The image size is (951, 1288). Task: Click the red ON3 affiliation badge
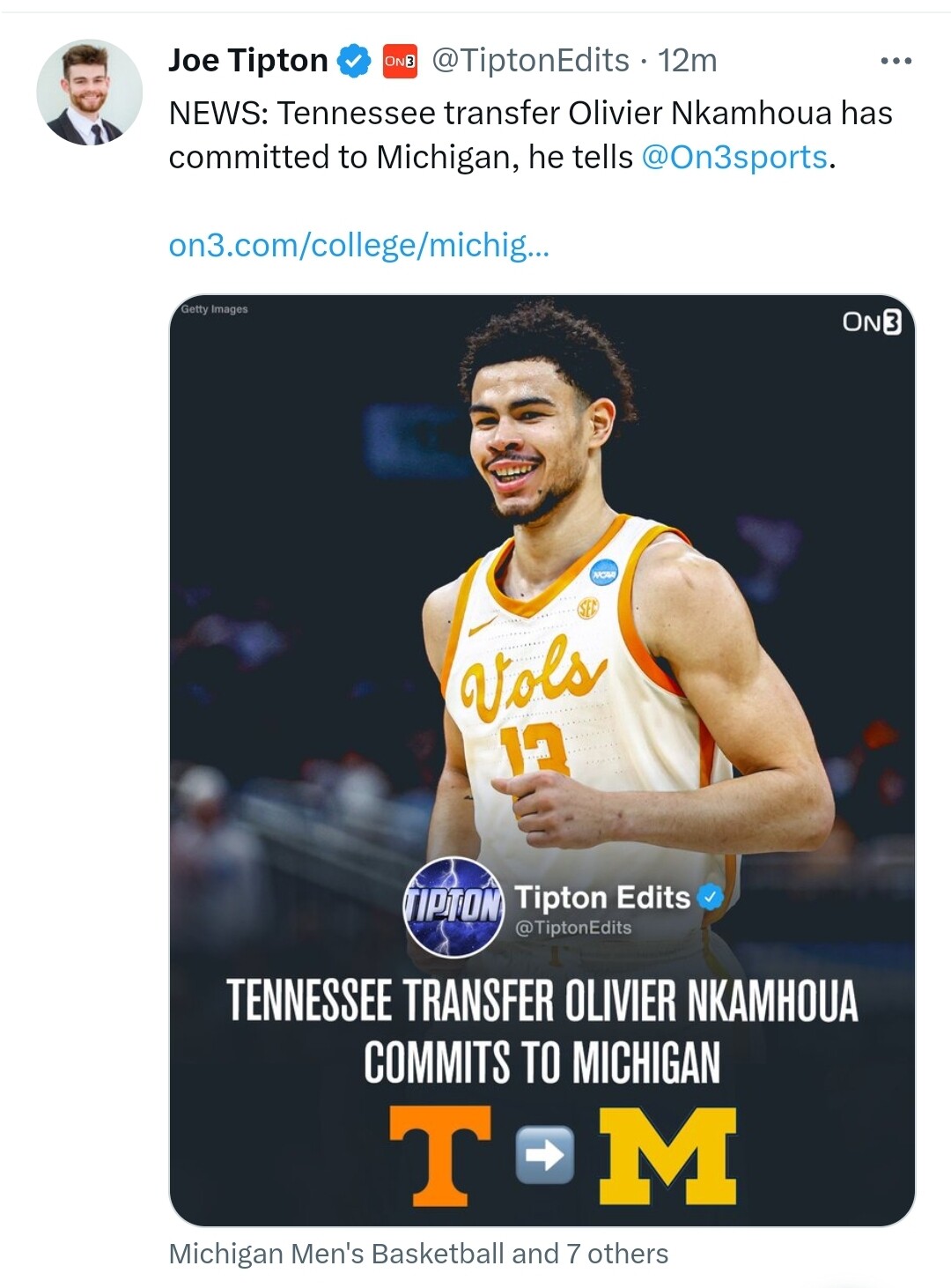click(x=400, y=62)
